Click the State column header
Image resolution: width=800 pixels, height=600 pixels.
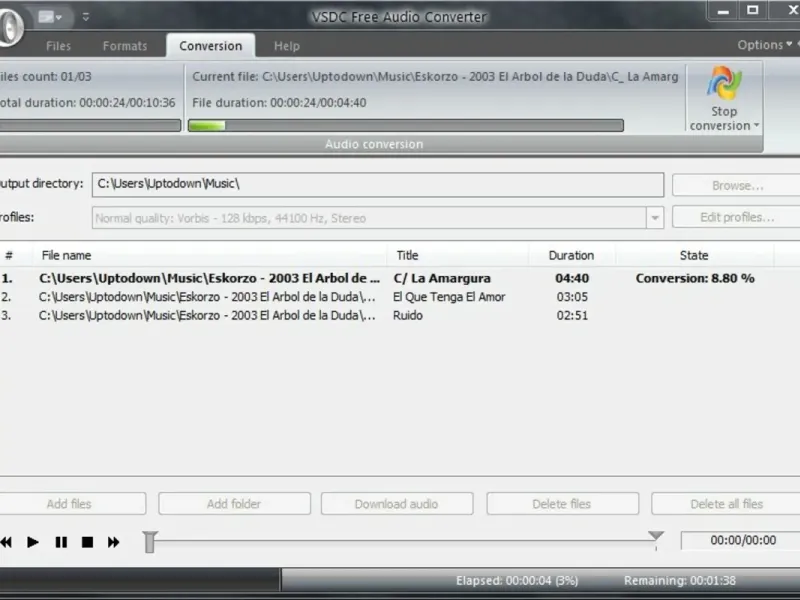pyautogui.click(x=694, y=255)
